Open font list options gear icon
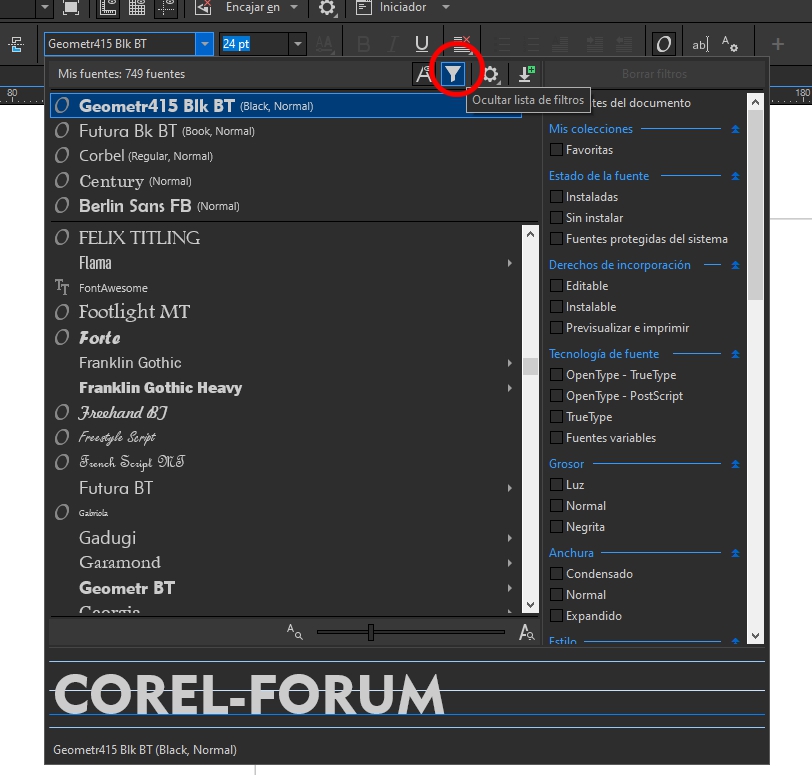Screen dimensions: 812x775 coord(490,74)
